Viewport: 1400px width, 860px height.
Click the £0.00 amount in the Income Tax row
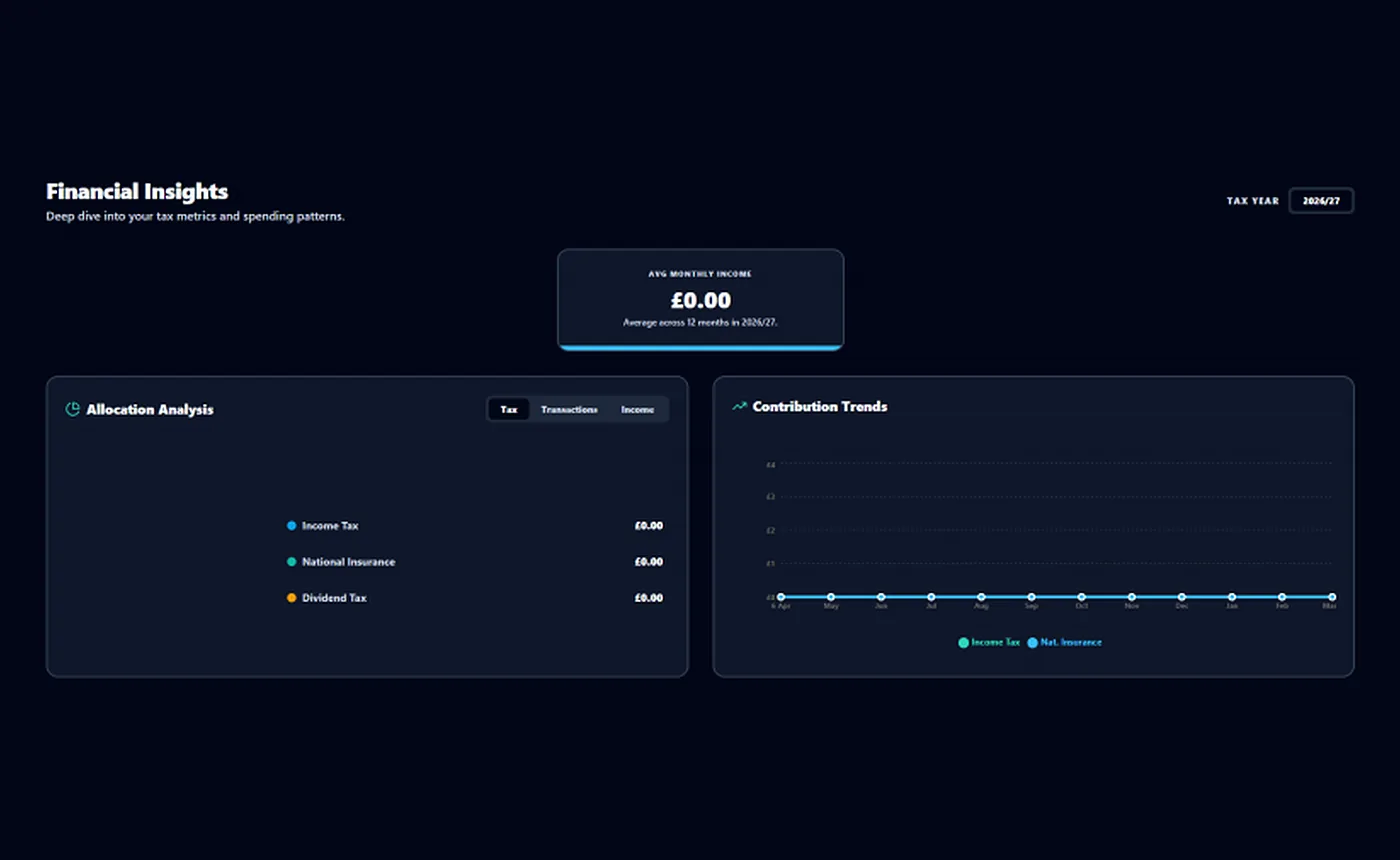[649, 525]
